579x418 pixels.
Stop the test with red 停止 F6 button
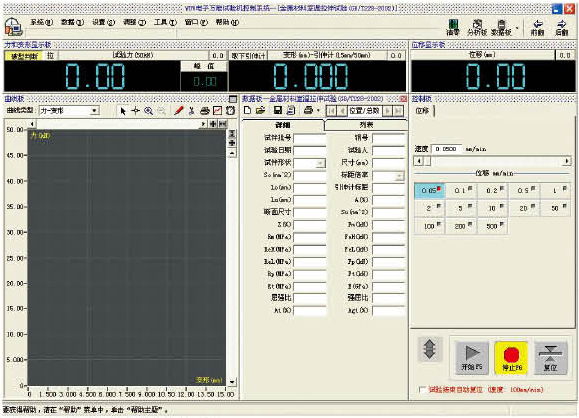511,357
